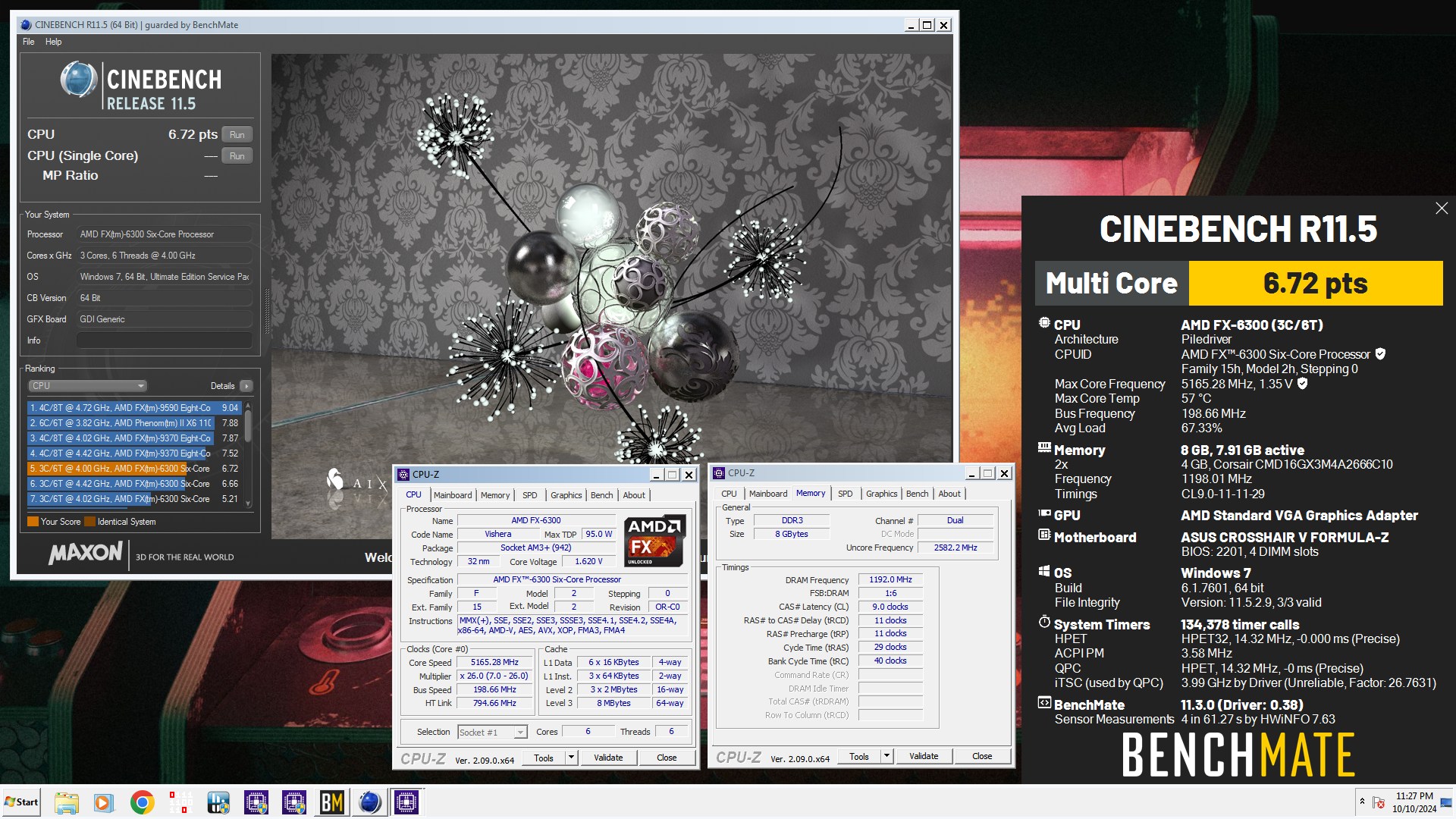Screen dimensions: 1456x819
Task: Click the System Timers clock icon
Action: (x=1044, y=623)
